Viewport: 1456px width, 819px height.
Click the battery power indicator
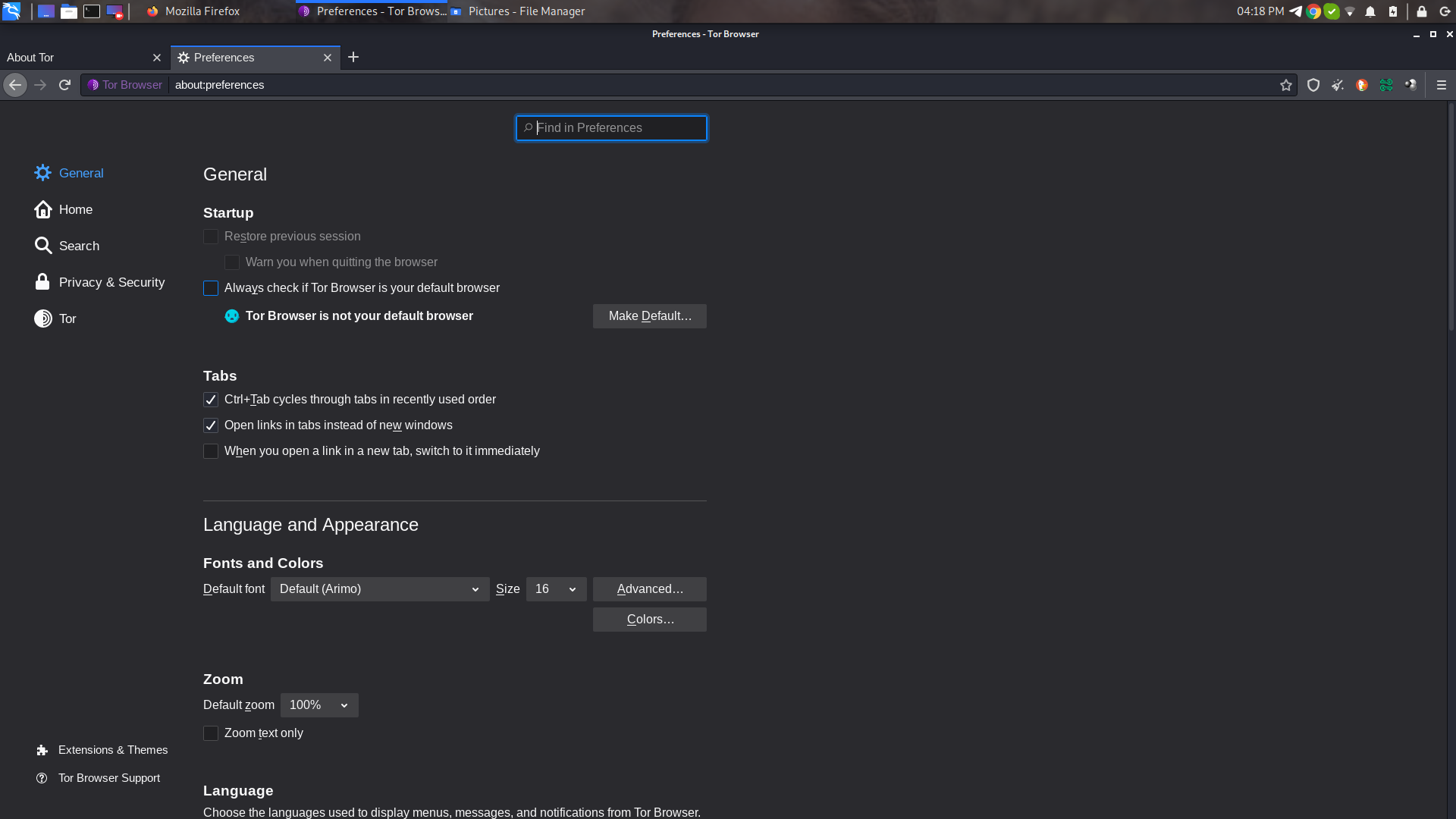click(x=1393, y=11)
